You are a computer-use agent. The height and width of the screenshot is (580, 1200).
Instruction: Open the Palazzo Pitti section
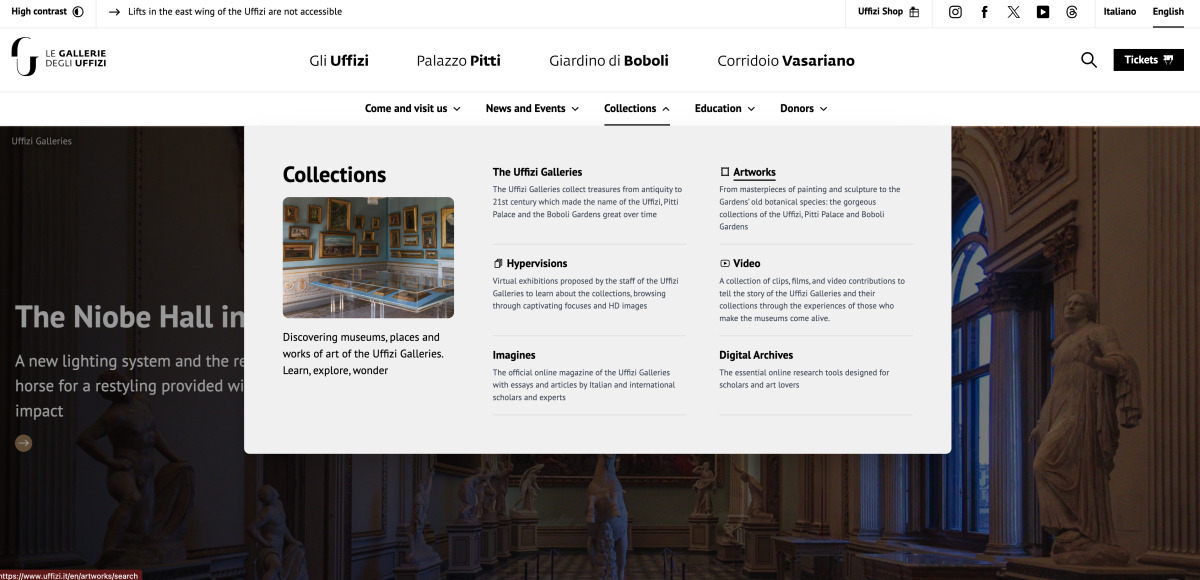(x=458, y=60)
